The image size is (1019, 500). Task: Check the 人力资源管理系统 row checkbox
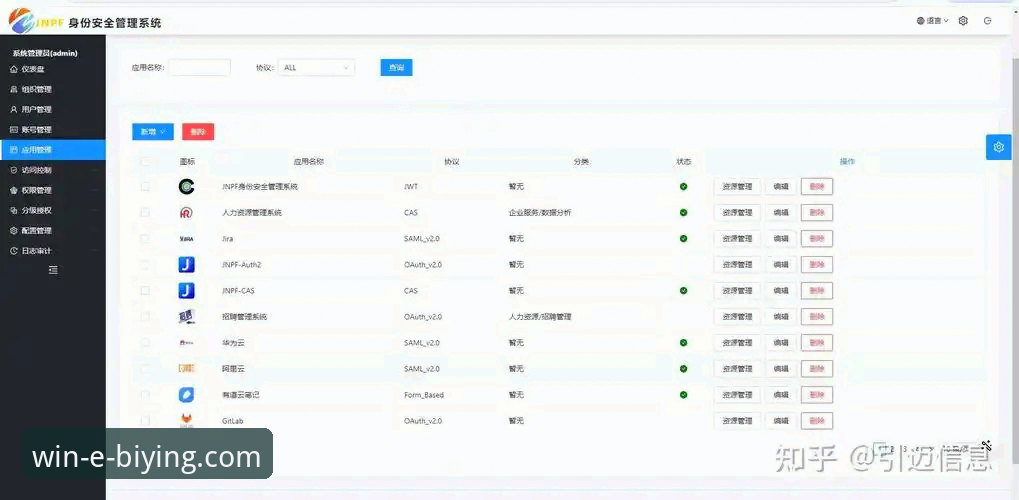click(x=145, y=213)
